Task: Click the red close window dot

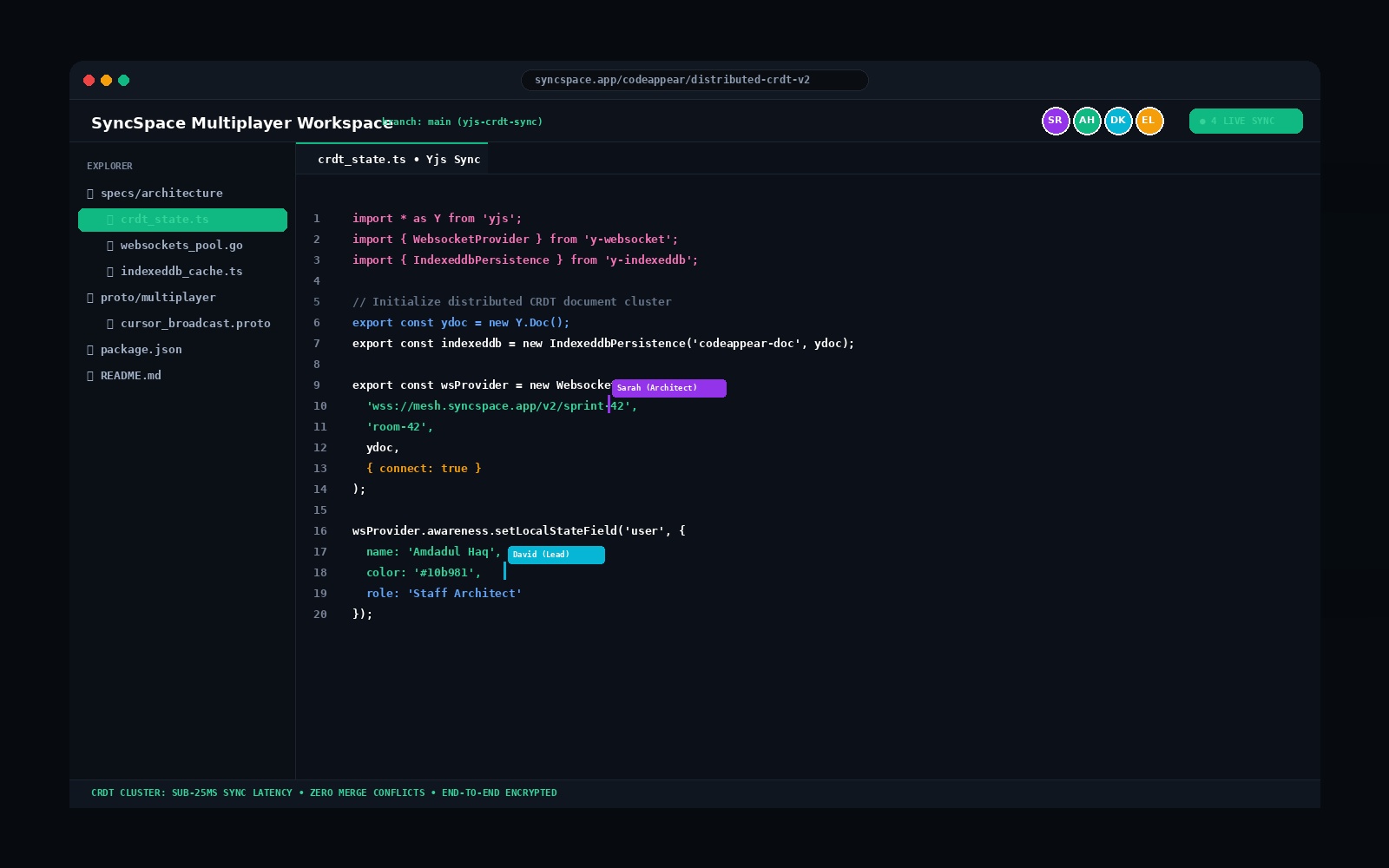Action: coord(89,80)
